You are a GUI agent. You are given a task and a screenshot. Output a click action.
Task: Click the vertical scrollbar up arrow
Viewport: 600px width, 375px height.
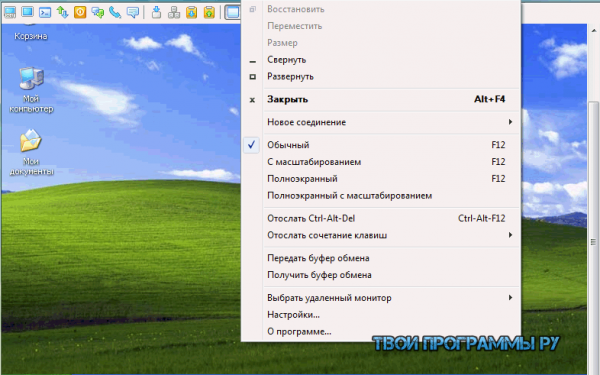[593, 31]
